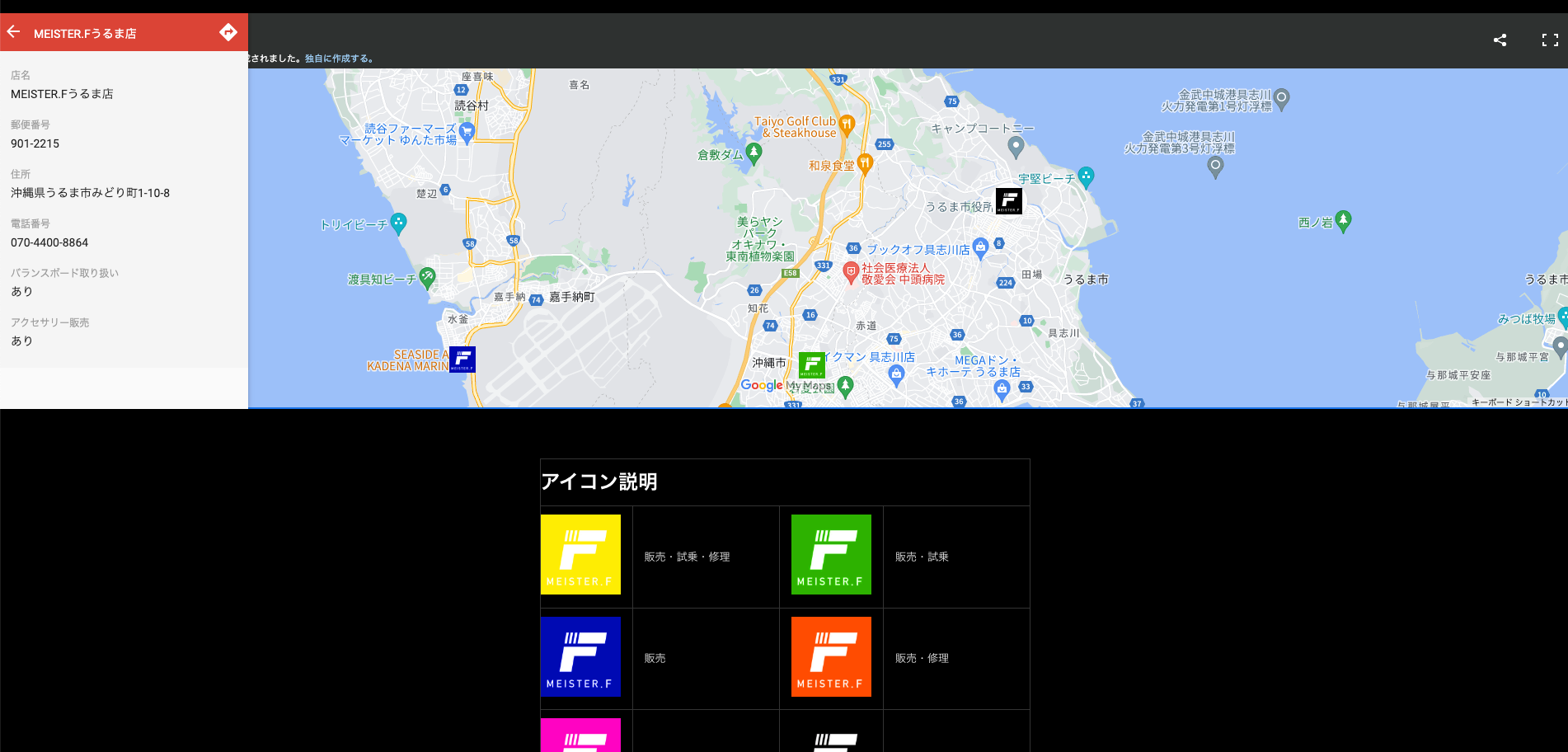
Task: Open the 宇堅ビーチ pin
Action: pos(1087,177)
